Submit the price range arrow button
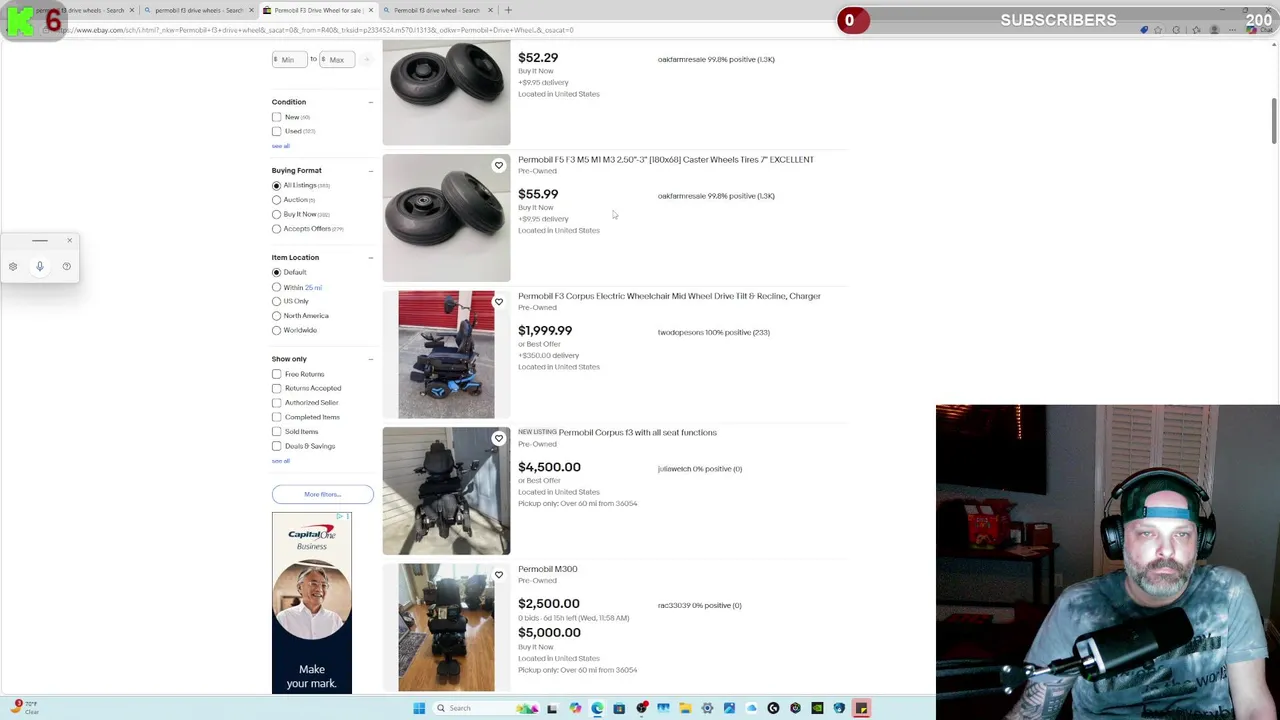The image size is (1280, 720). pos(367,59)
